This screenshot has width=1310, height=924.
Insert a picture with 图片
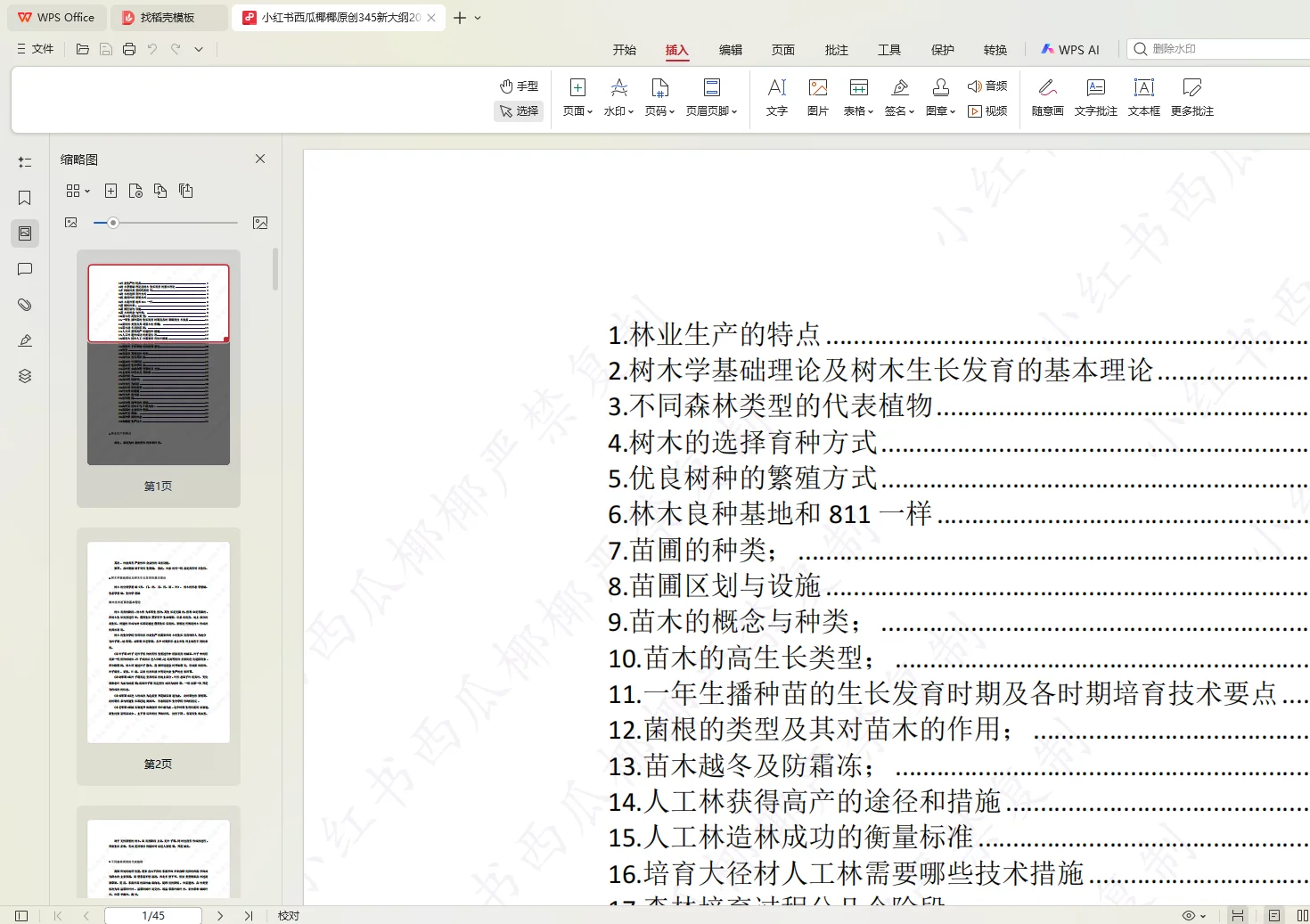(x=817, y=96)
